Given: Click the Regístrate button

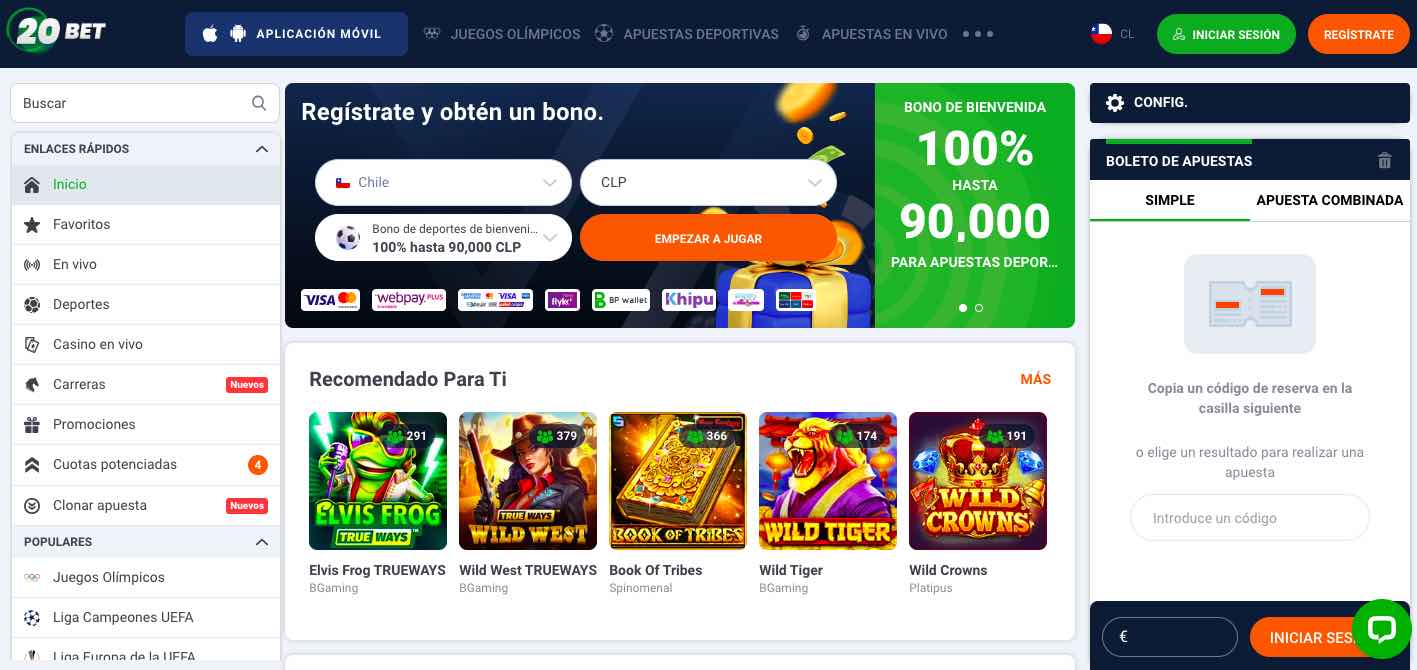Looking at the screenshot, I should (x=1358, y=34).
